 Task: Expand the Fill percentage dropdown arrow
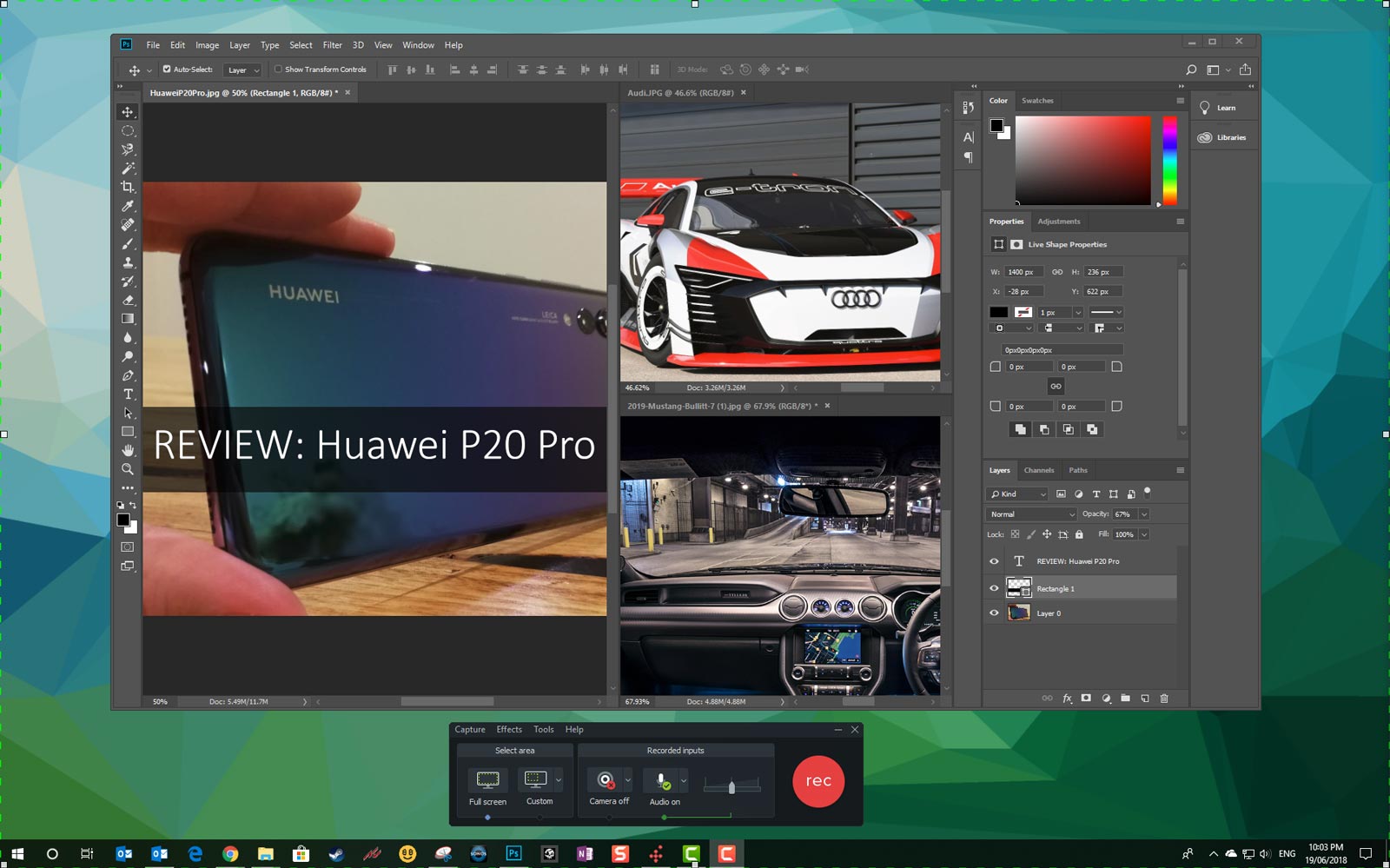point(1144,534)
